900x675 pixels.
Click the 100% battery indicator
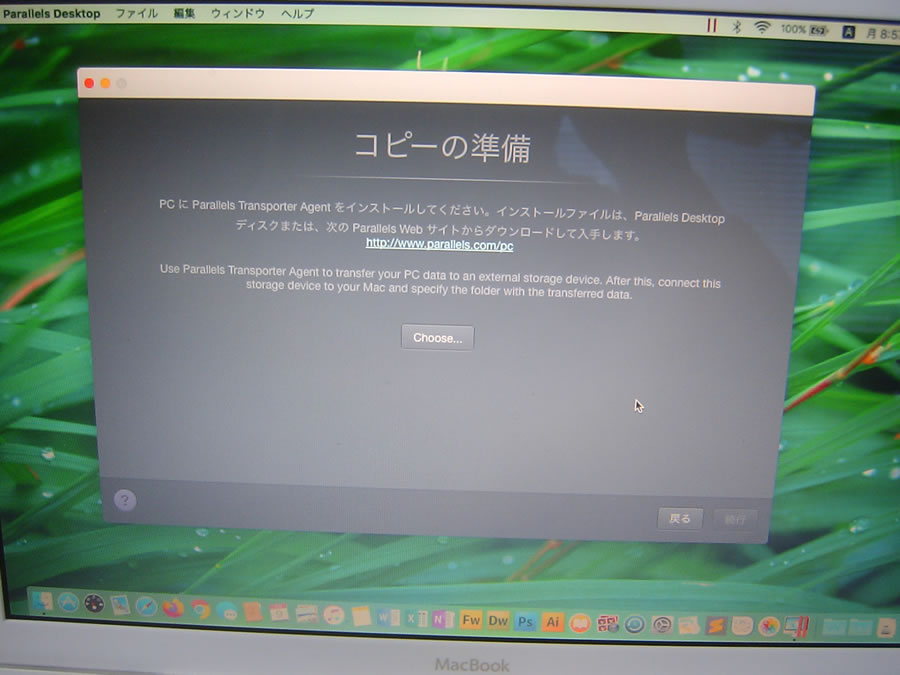click(x=804, y=30)
